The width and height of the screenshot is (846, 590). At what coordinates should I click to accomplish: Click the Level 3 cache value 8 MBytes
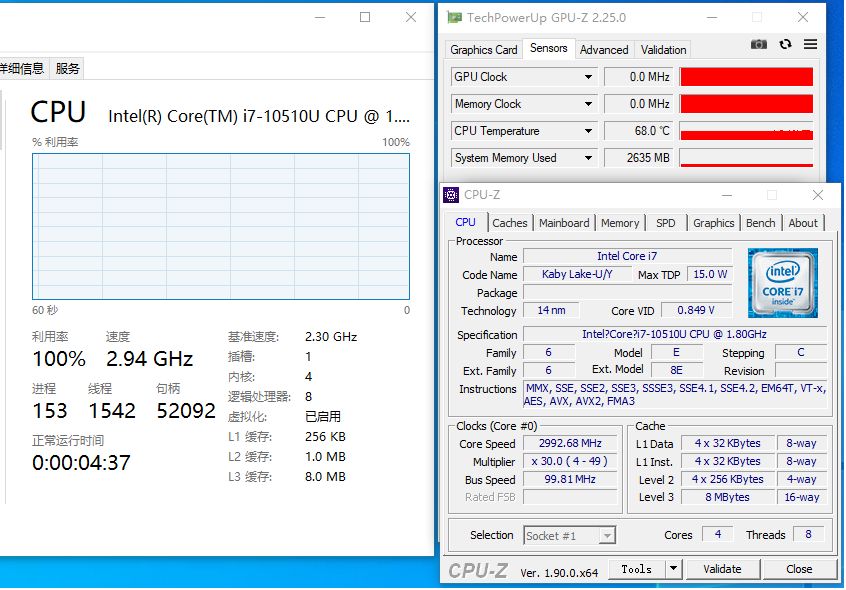click(x=727, y=497)
